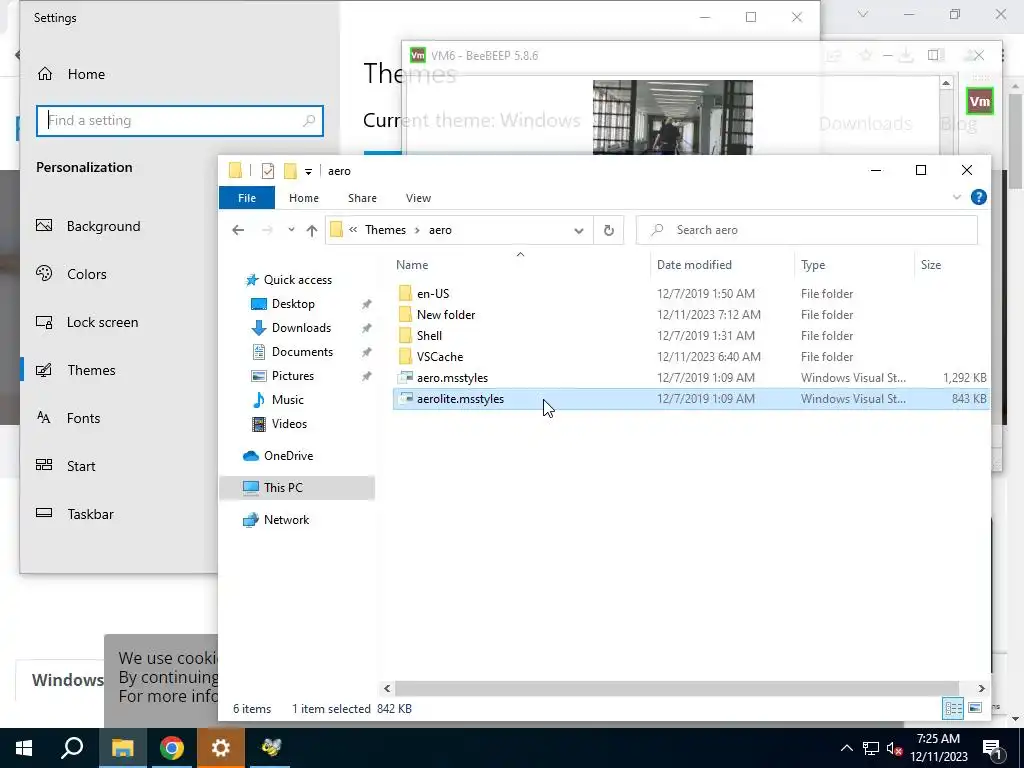
Task: Click muted volume icon in system tray
Action: coord(894,748)
